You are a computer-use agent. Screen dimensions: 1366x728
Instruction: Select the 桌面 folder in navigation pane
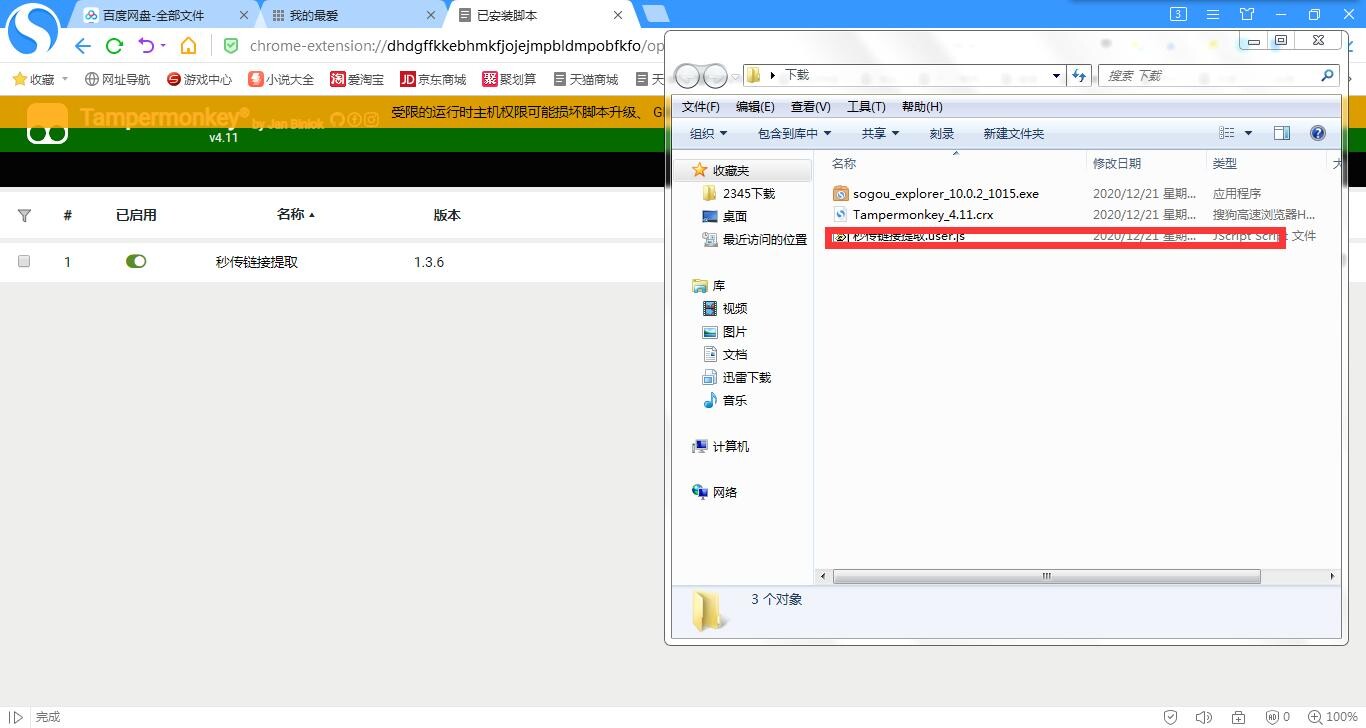[734, 216]
